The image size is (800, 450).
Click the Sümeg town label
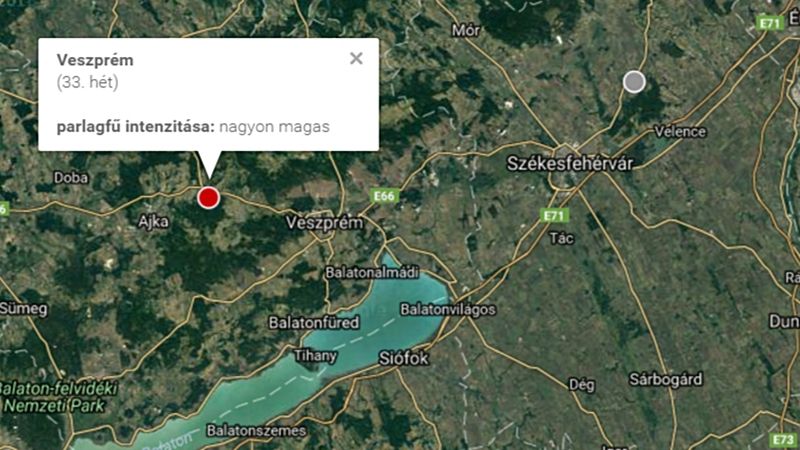(x=24, y=309)
